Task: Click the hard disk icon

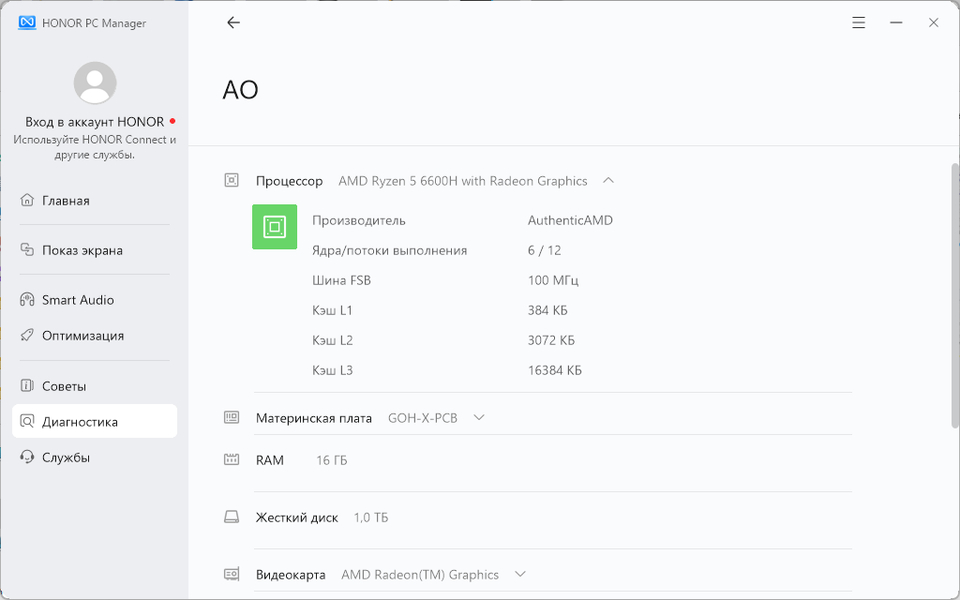Action: pyautogui.click(x=232, y=517)
